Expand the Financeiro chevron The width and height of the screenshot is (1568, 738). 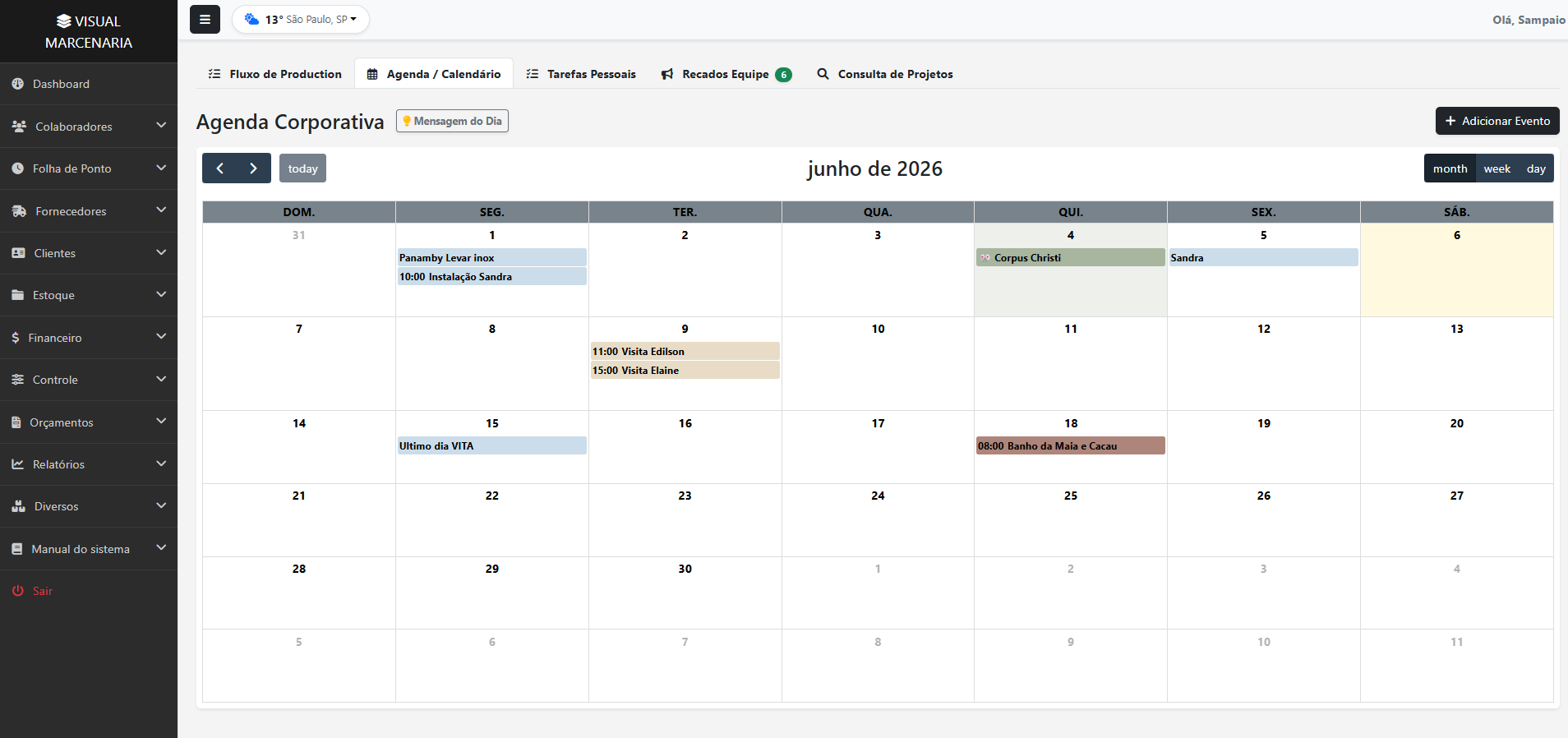(x=161, y=336)
